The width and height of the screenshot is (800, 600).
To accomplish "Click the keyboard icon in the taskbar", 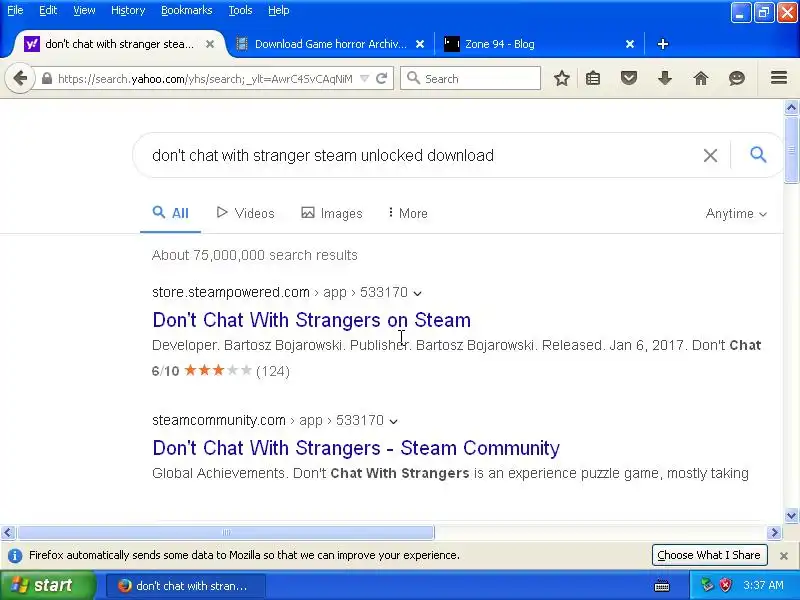I will tap(662, 586).
